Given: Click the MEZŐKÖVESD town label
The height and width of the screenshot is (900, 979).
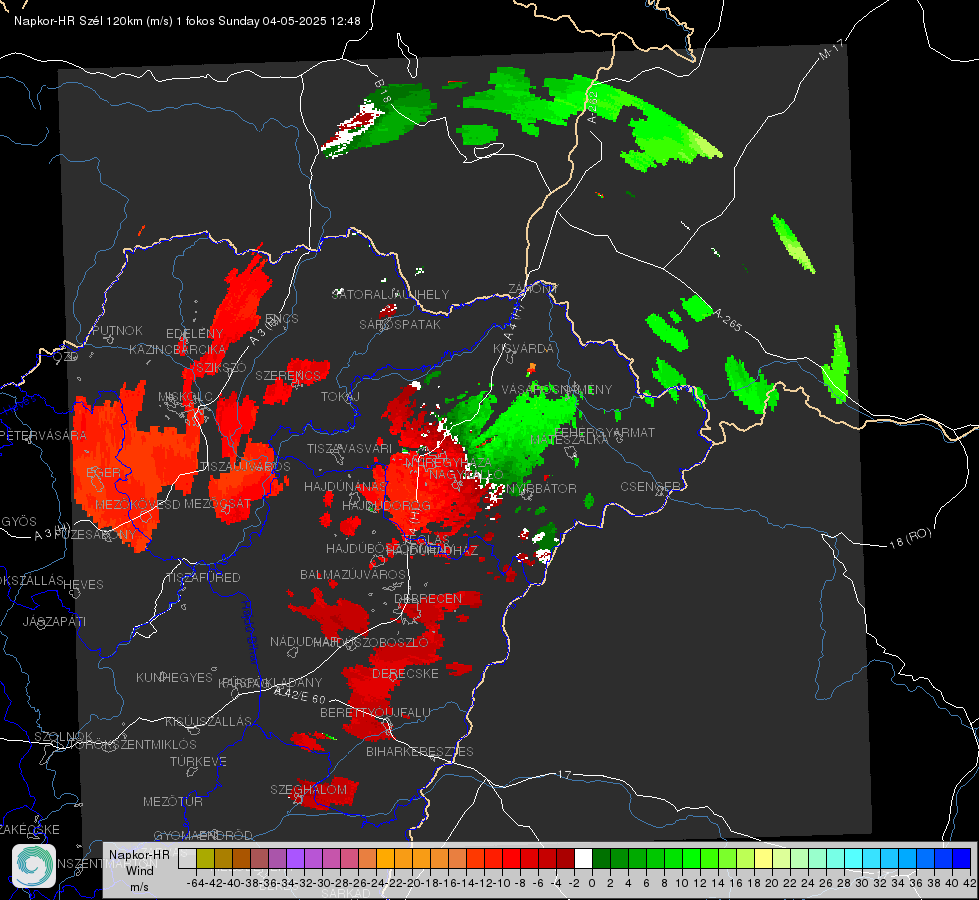Looking at the screenshot, I should coord(138,504).
